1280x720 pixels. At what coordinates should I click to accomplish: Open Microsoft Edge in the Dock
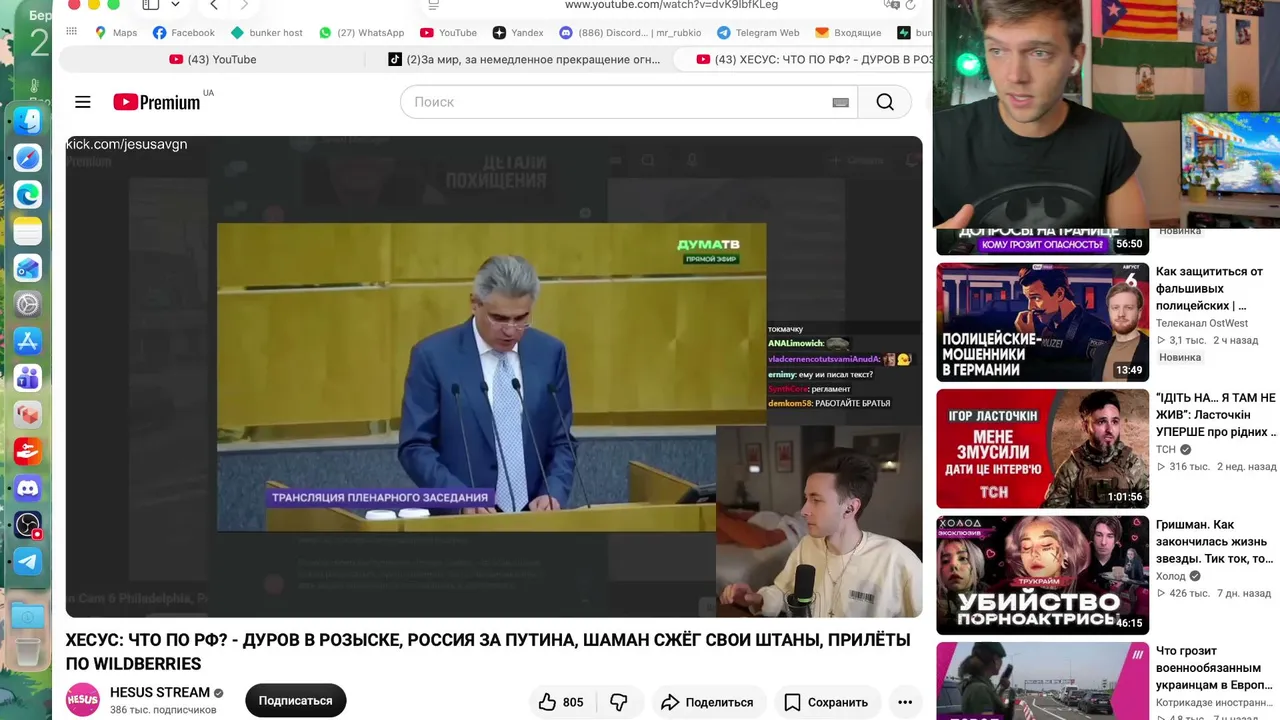click(x=28, y=195)
